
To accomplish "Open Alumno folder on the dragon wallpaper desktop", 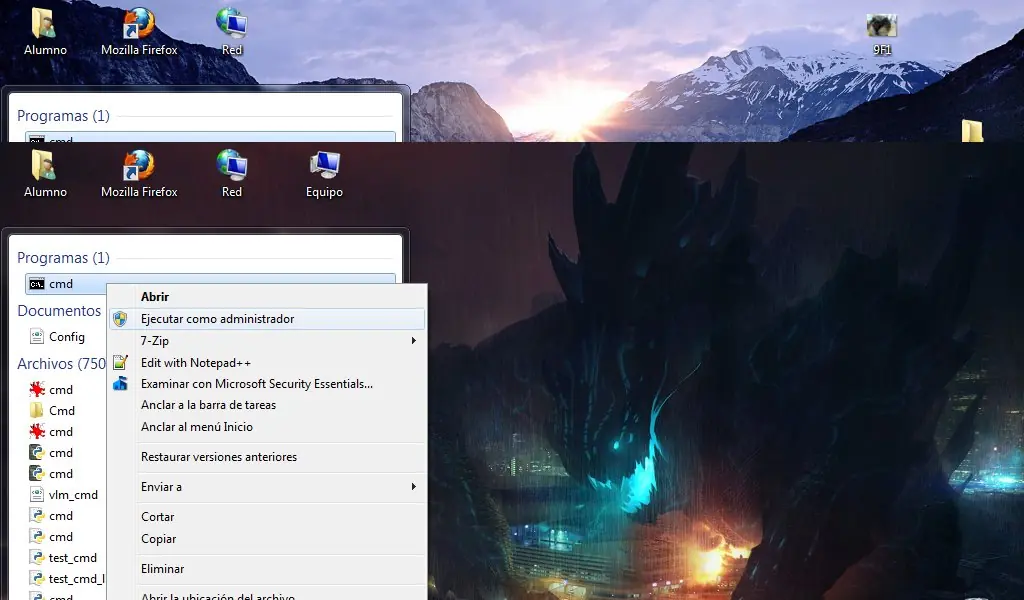I will (x=45, y=174).
